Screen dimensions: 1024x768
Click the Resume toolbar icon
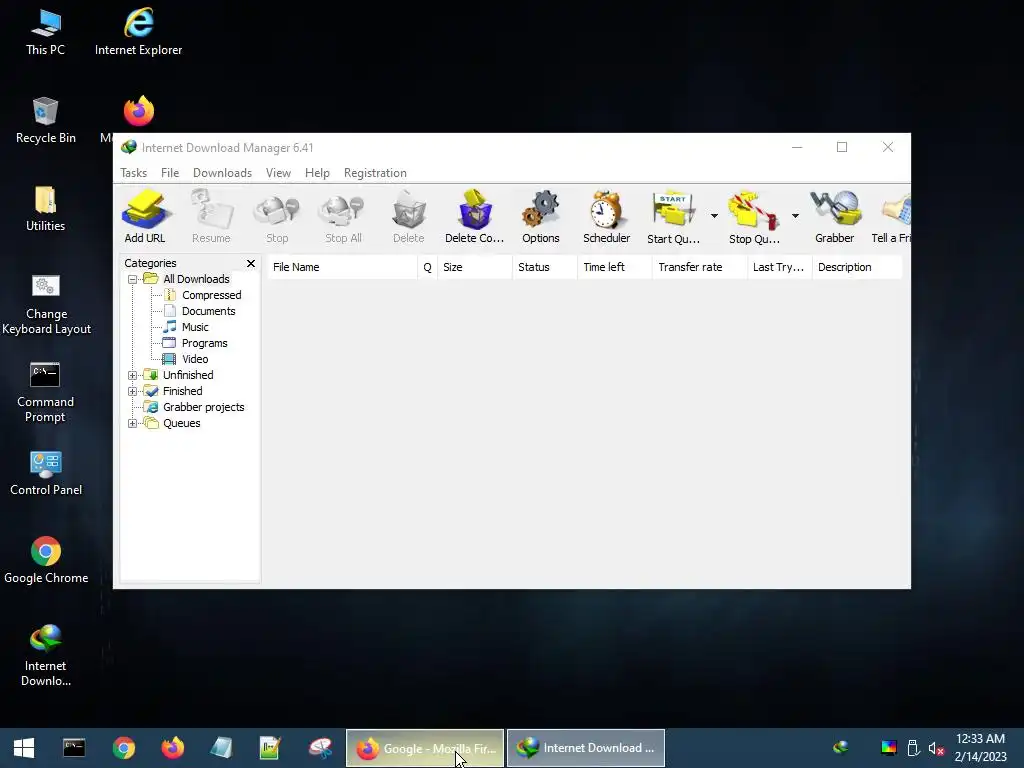tap(211, 217)
